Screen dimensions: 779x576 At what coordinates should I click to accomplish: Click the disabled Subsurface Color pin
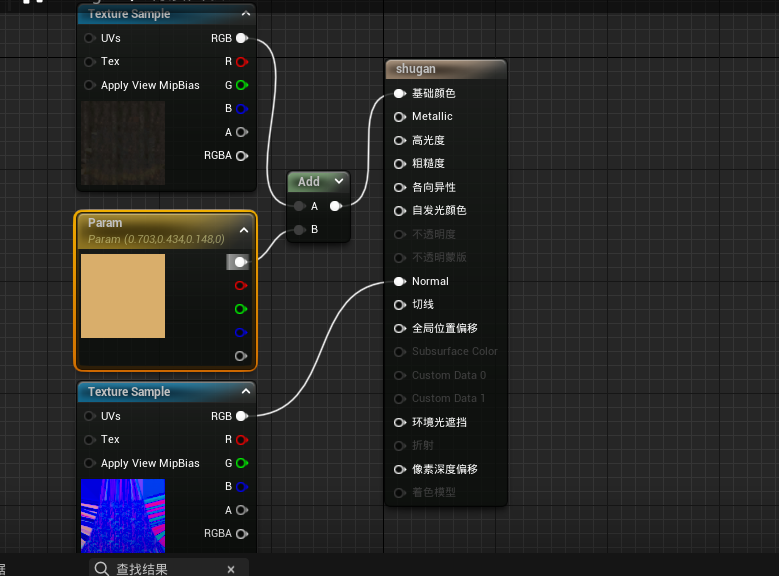point(399,352)
